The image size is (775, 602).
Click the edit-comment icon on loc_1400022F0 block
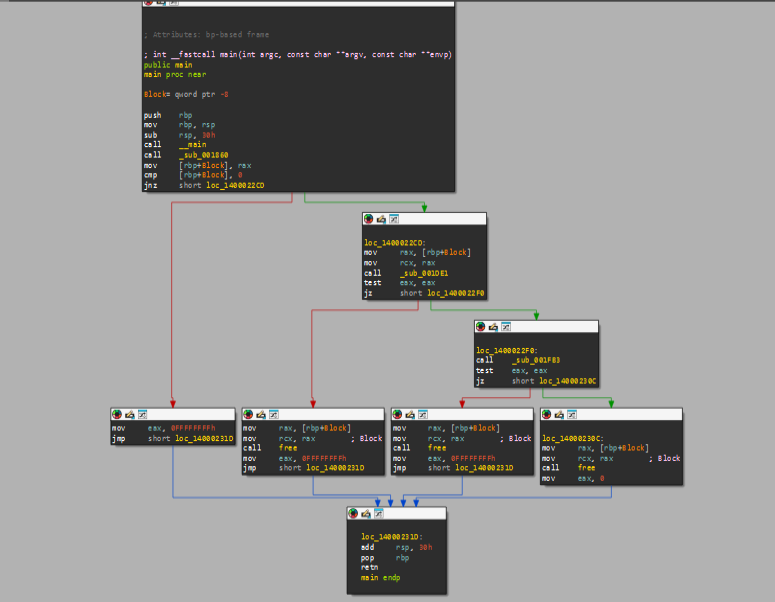click(x=493, y=327)
